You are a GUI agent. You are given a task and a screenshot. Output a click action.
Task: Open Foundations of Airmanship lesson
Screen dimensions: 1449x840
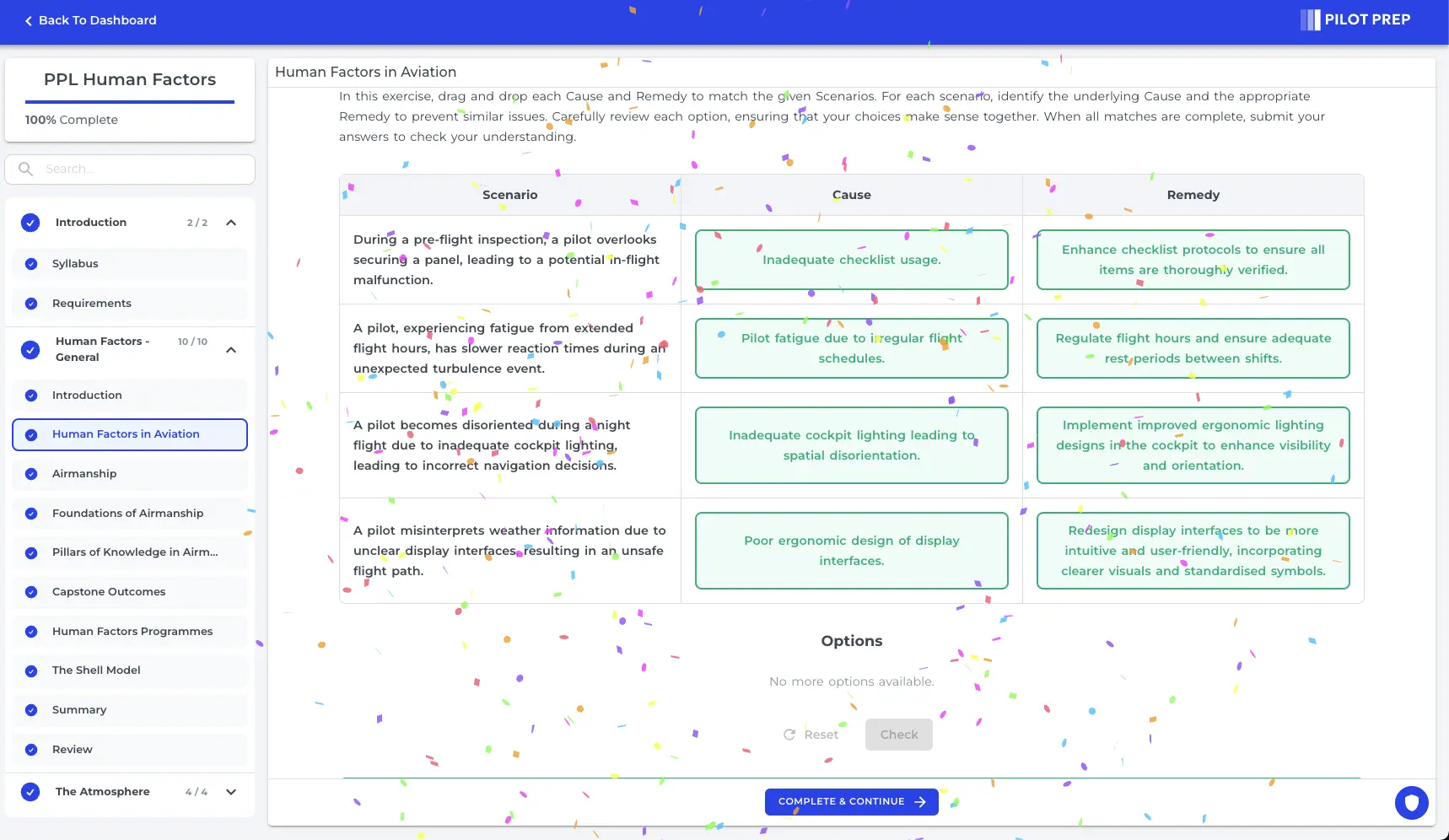(x=130, y=514)
